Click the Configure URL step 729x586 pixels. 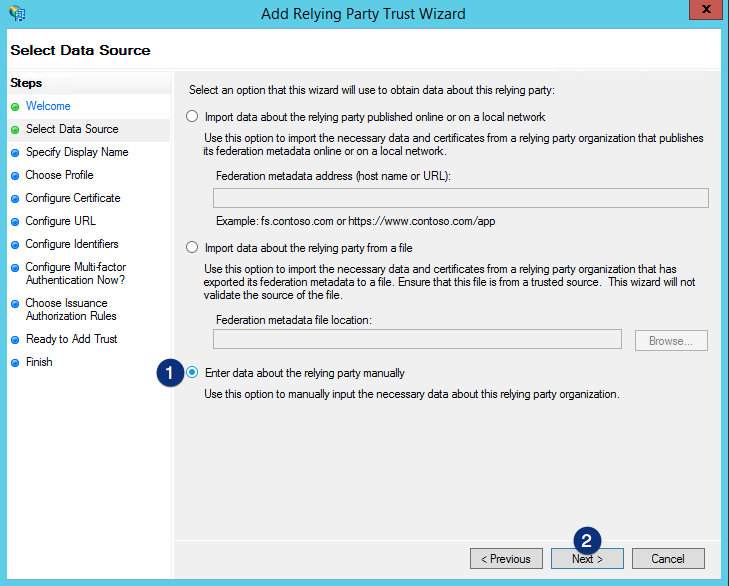coord(60,221)
